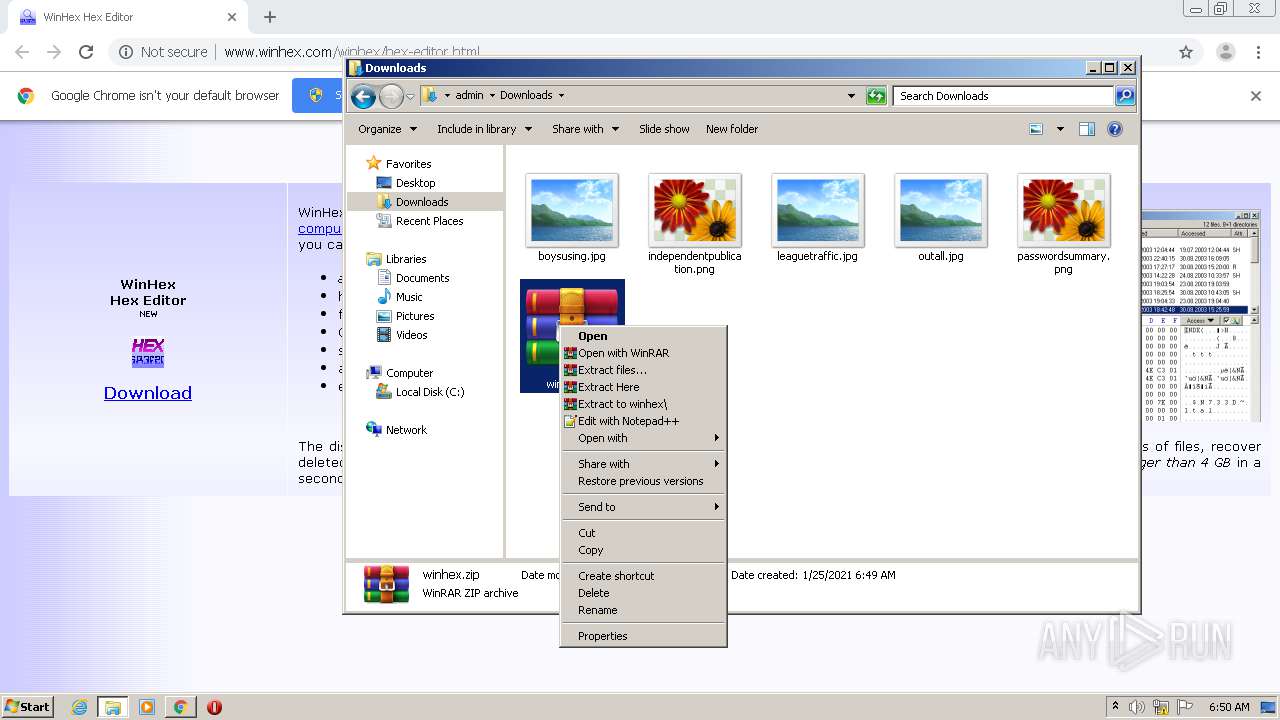Bookmark this page with star icon
The image size is (1280, 720).
click(1186, 52)
